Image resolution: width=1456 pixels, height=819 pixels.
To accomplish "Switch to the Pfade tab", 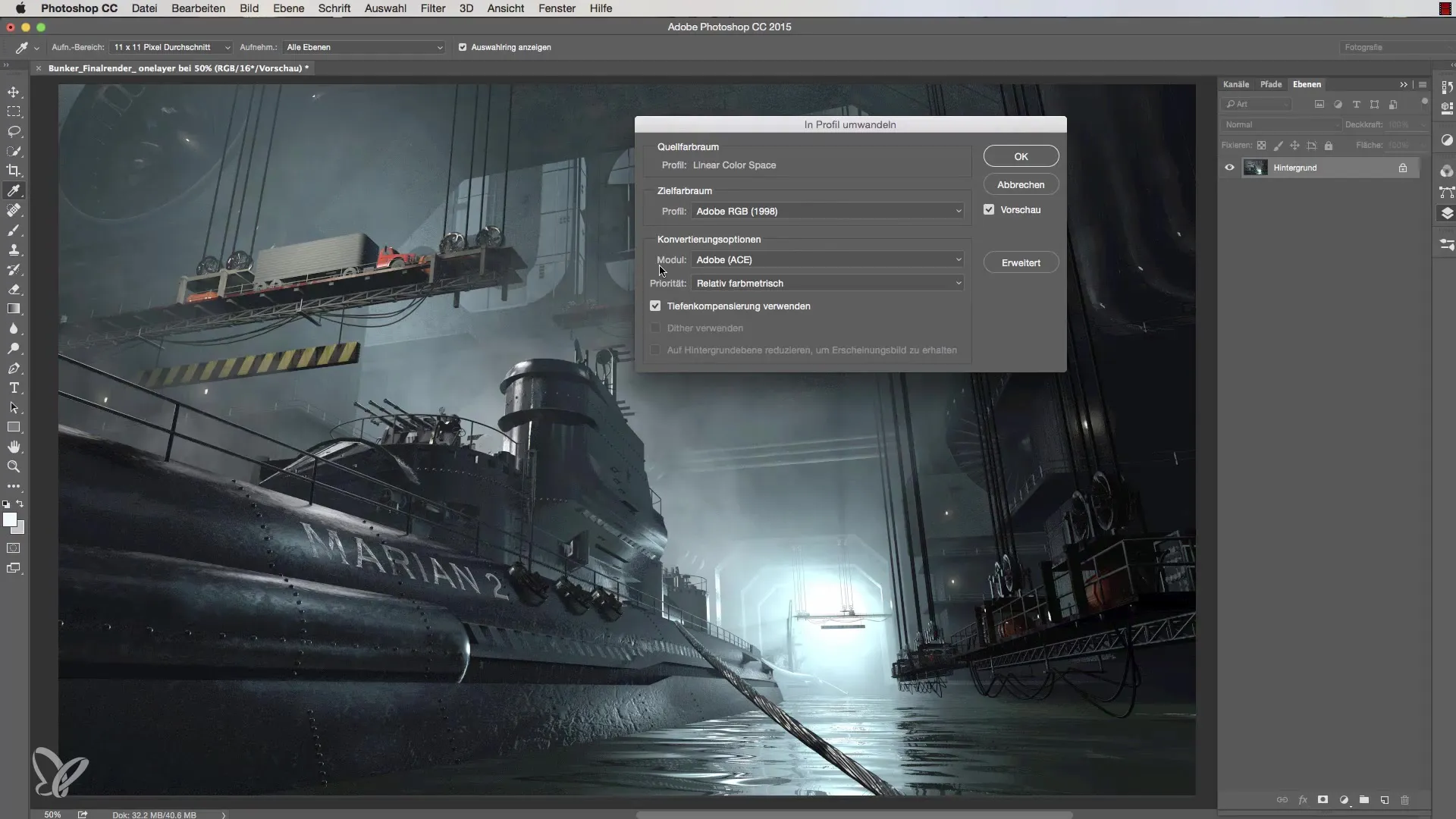I will pos(1271,84).
